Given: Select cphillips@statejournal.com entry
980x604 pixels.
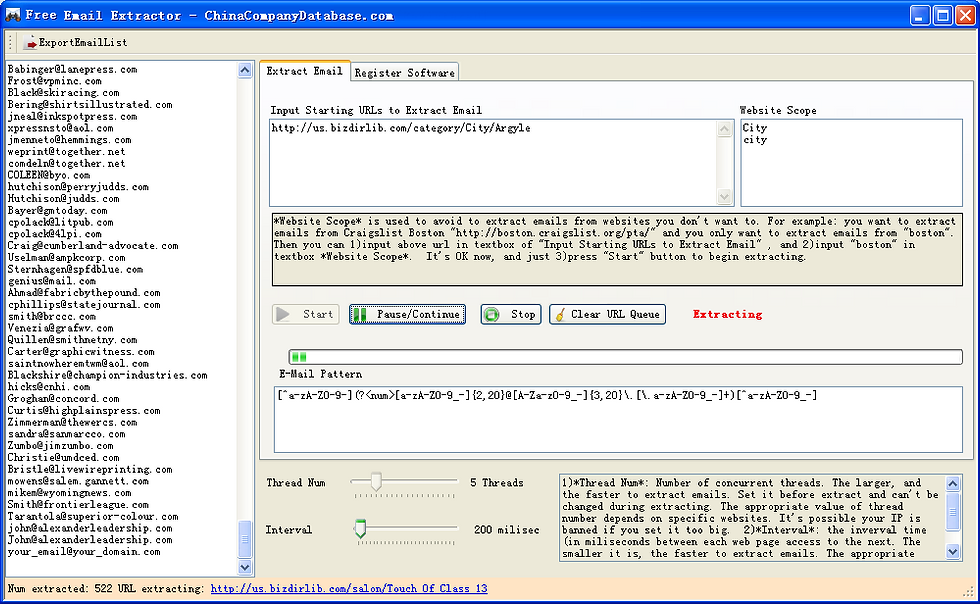Looking at the screenshot, I should click(84, 305).
